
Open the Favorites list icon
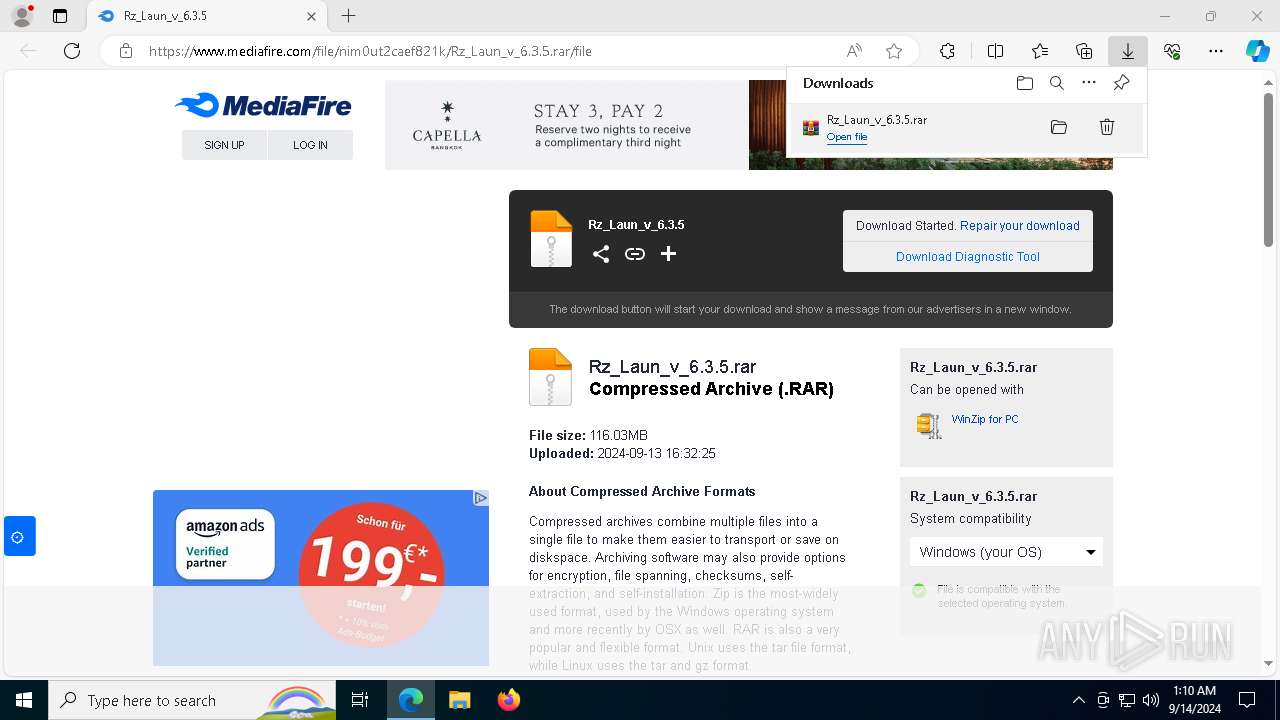tap(1040, 51)
